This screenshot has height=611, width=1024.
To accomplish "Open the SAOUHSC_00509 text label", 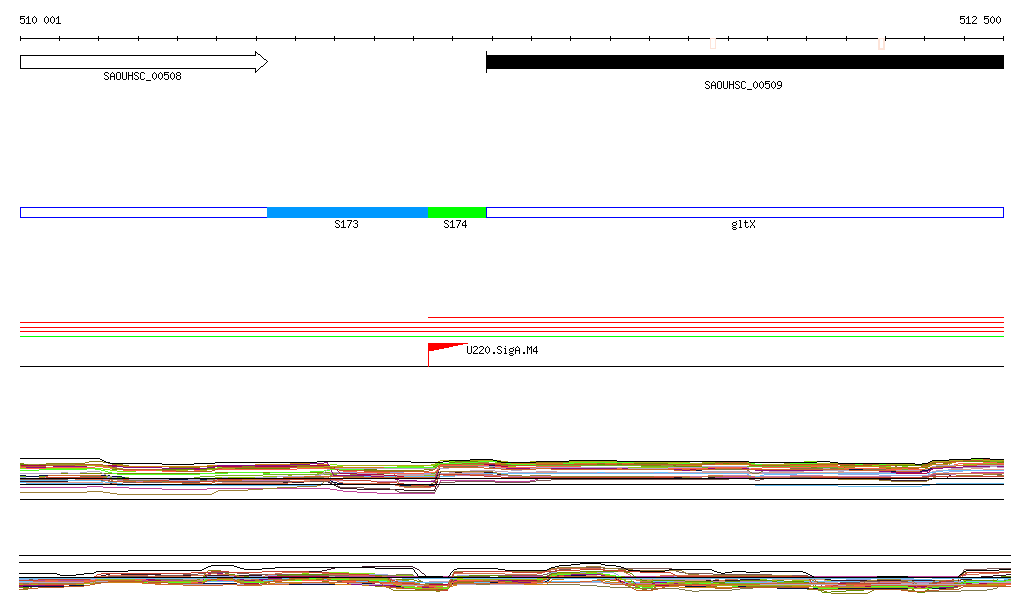I will (x=743, y=85).
